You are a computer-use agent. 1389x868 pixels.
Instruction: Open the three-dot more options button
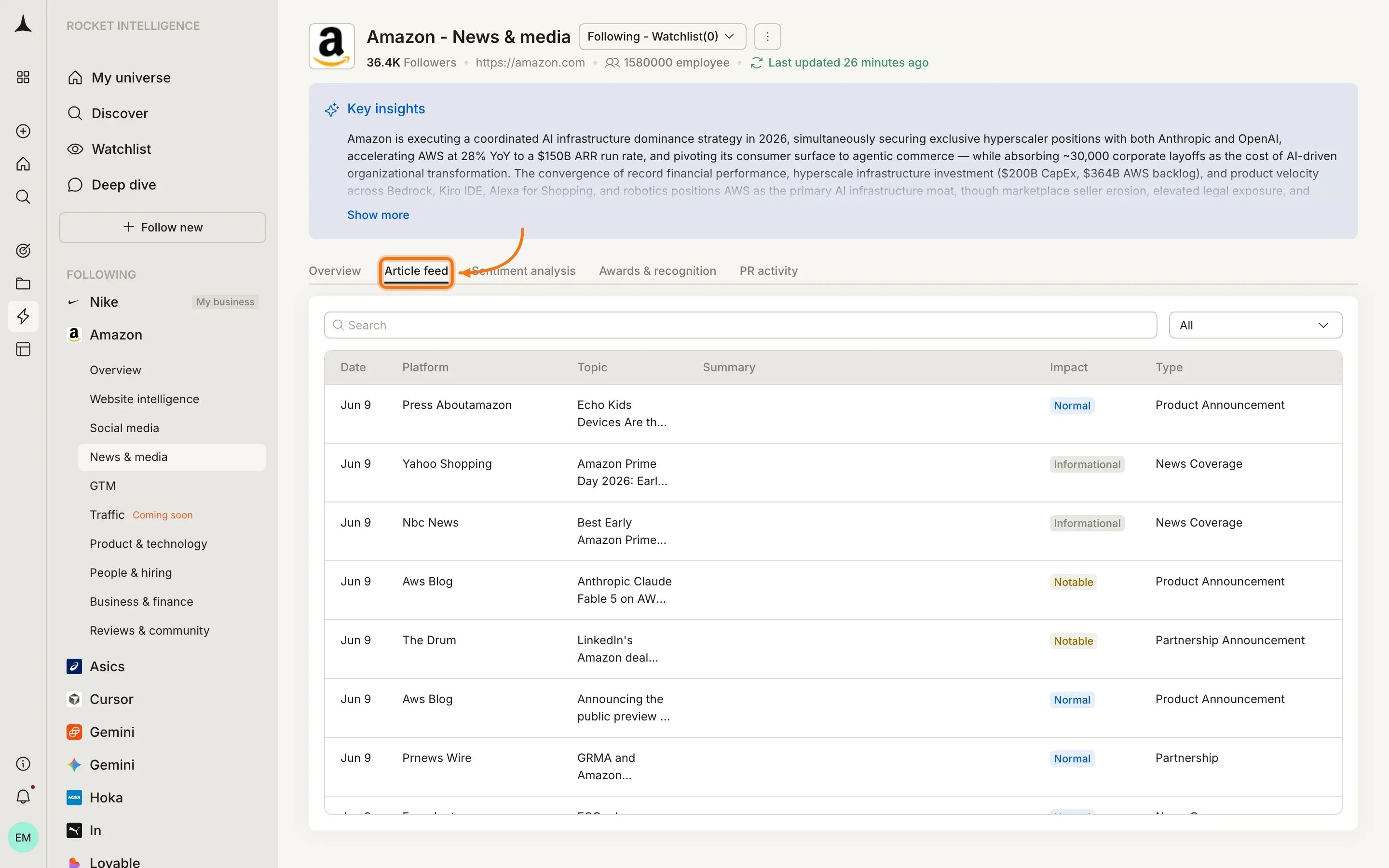pos(767,37)
